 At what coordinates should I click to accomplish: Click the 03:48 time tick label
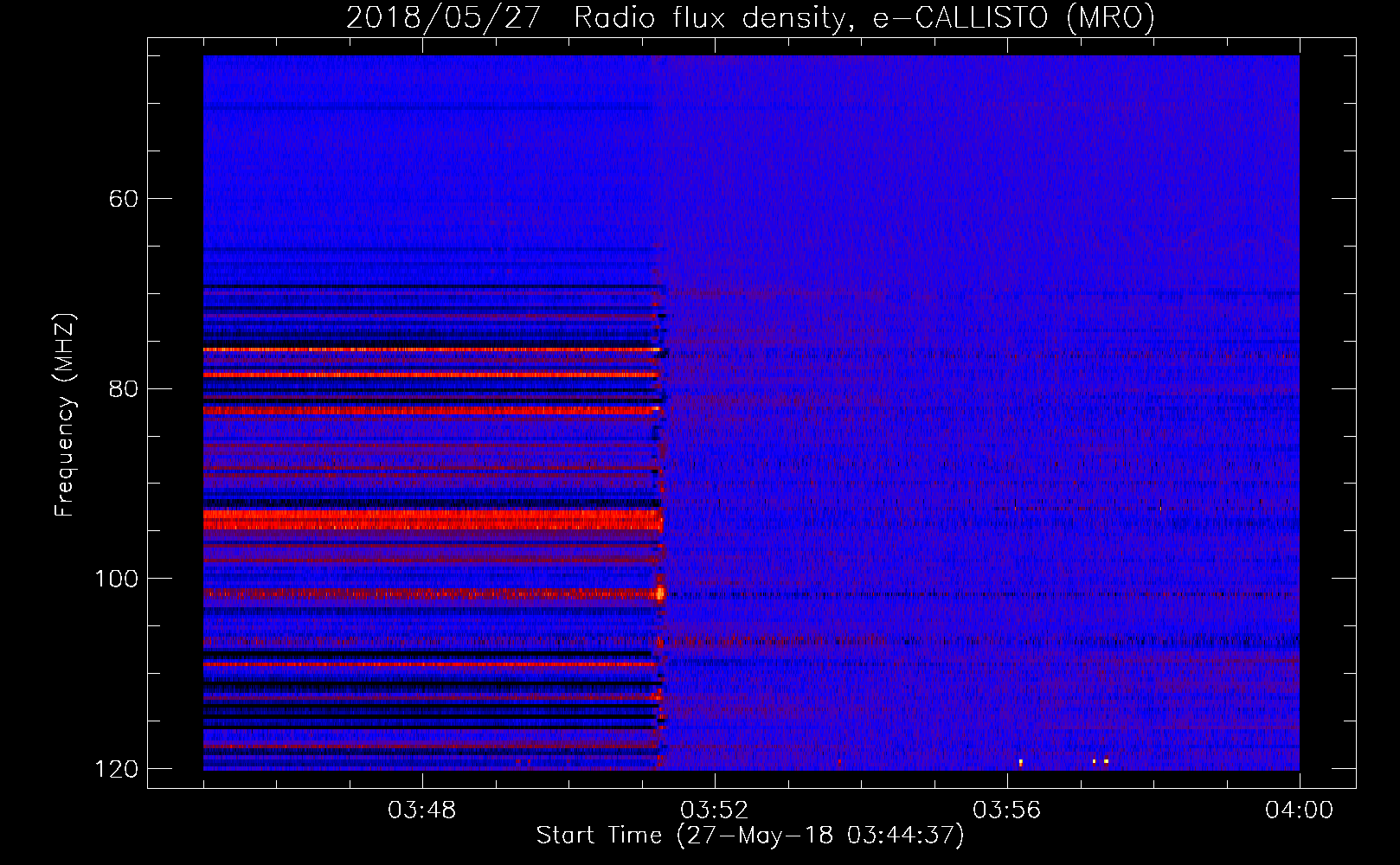point(421,811)
